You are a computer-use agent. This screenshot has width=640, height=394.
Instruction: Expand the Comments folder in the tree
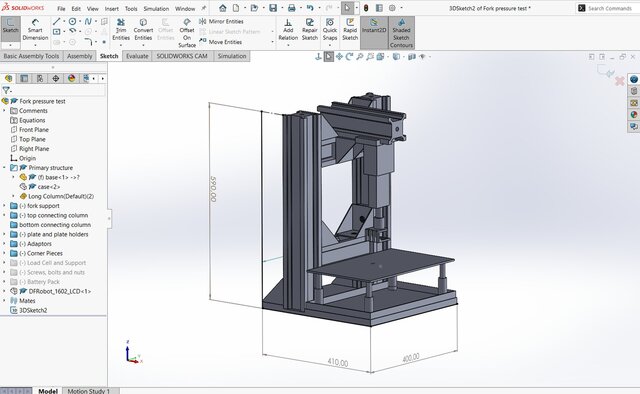click(x=4, y=111)
